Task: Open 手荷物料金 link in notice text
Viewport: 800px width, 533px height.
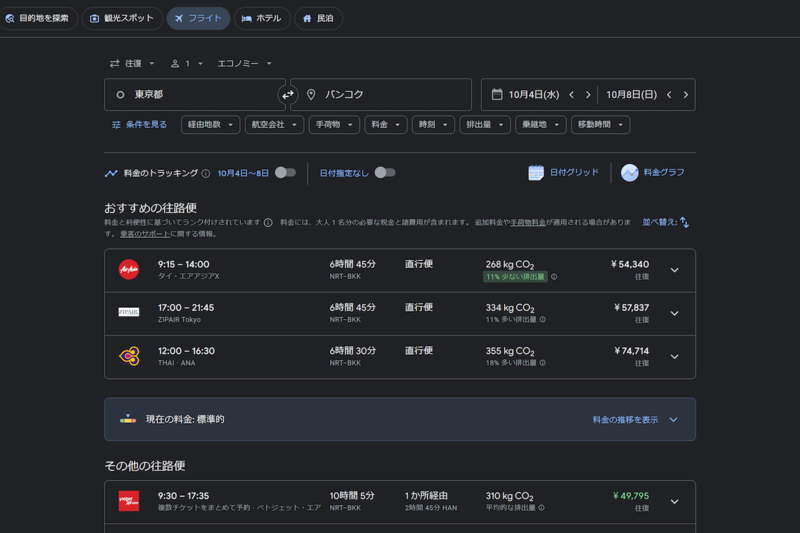Action: pyautogui.click(x=528, y=222)
